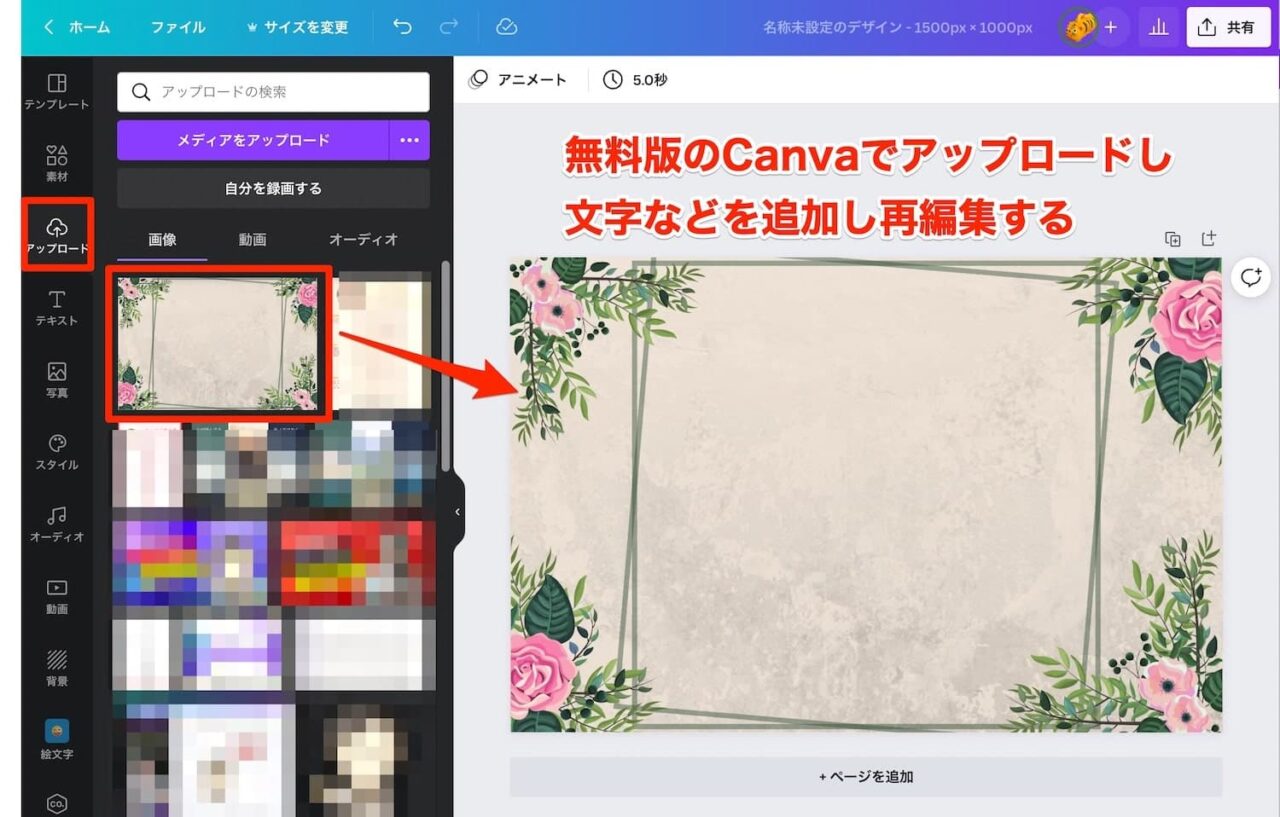The height and width of the screenshot is (817, 1280).
Task: Click メディアをアップロード button
Action: click(x=253, y=140)
